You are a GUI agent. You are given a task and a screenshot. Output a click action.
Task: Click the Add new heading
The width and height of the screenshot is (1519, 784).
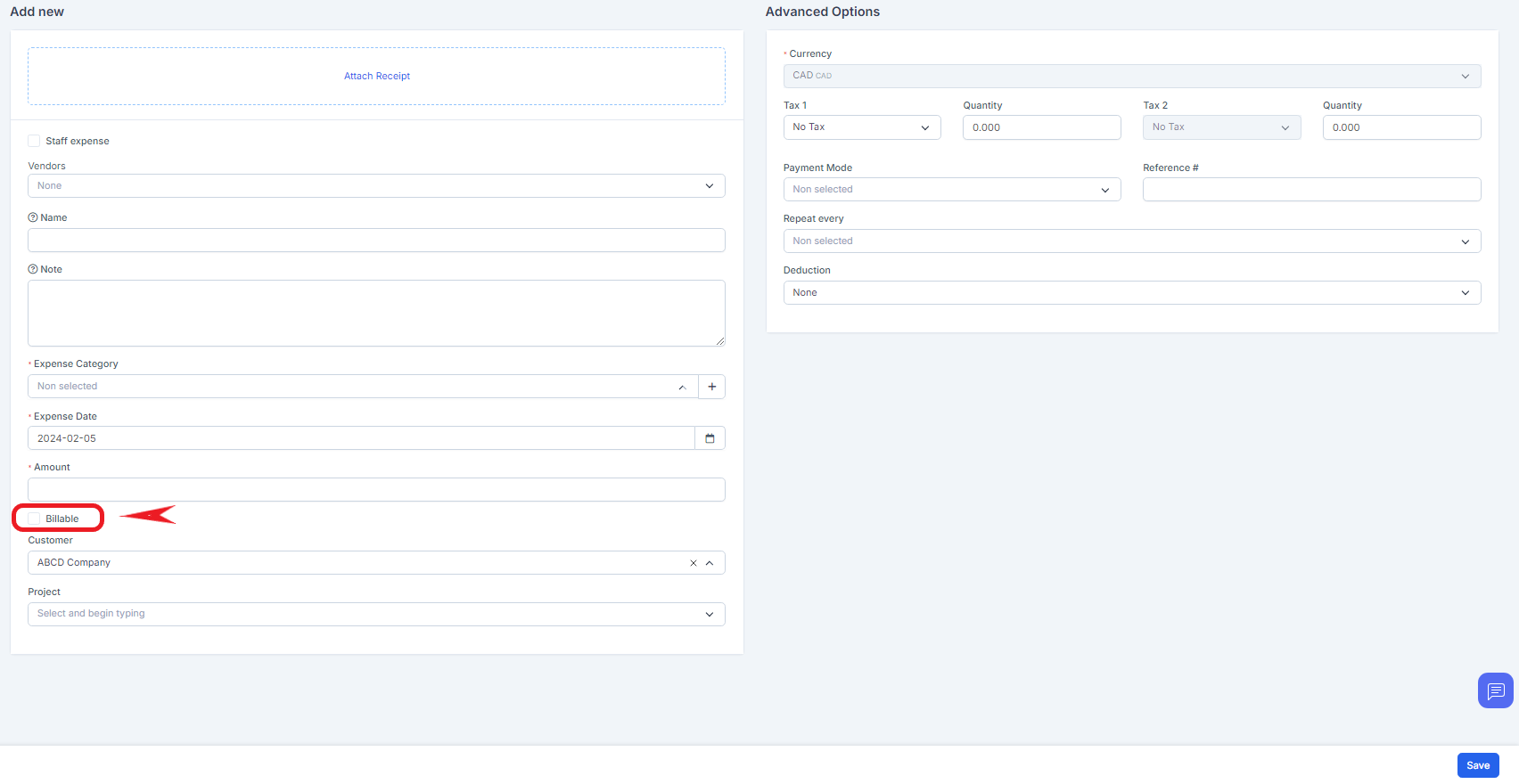click(x=37, y=12)
